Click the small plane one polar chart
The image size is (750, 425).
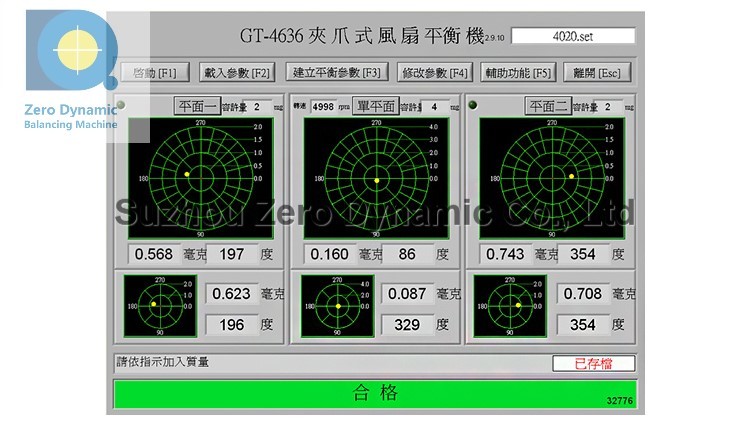(160, 306)
